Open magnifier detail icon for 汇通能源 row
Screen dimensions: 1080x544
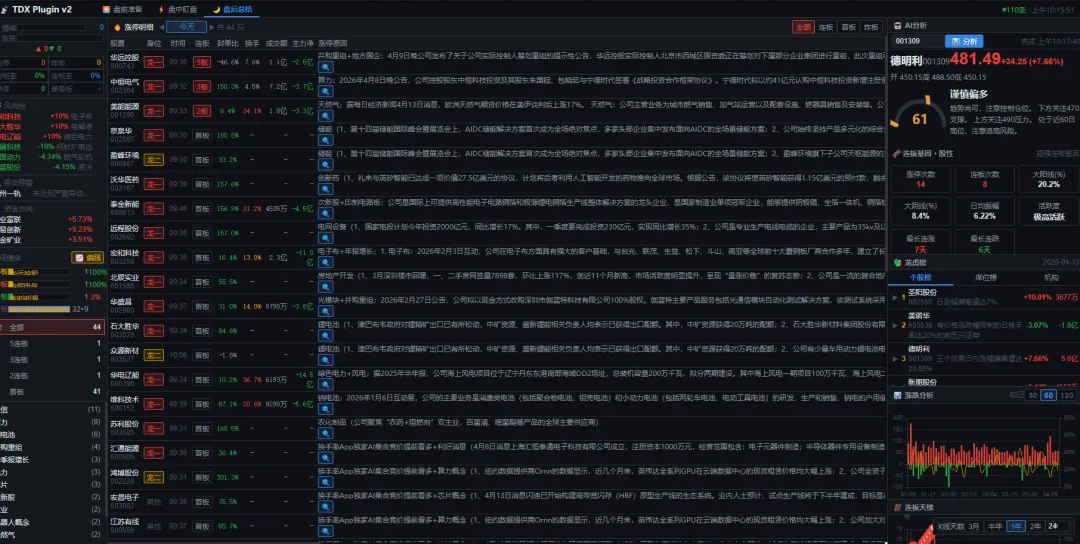pos(325,457)
